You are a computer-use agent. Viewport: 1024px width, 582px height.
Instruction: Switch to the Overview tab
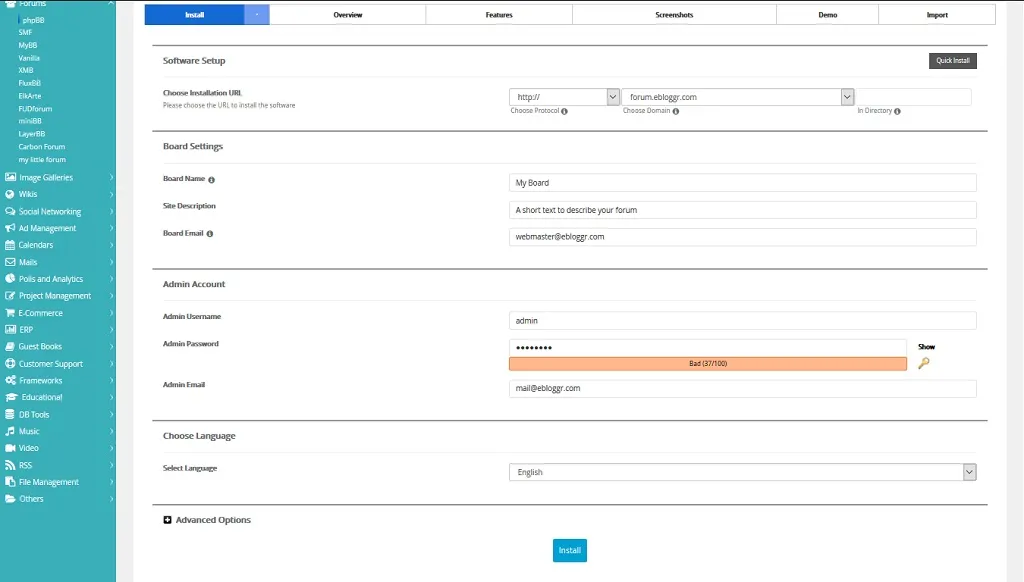click(x=347, y=14)
